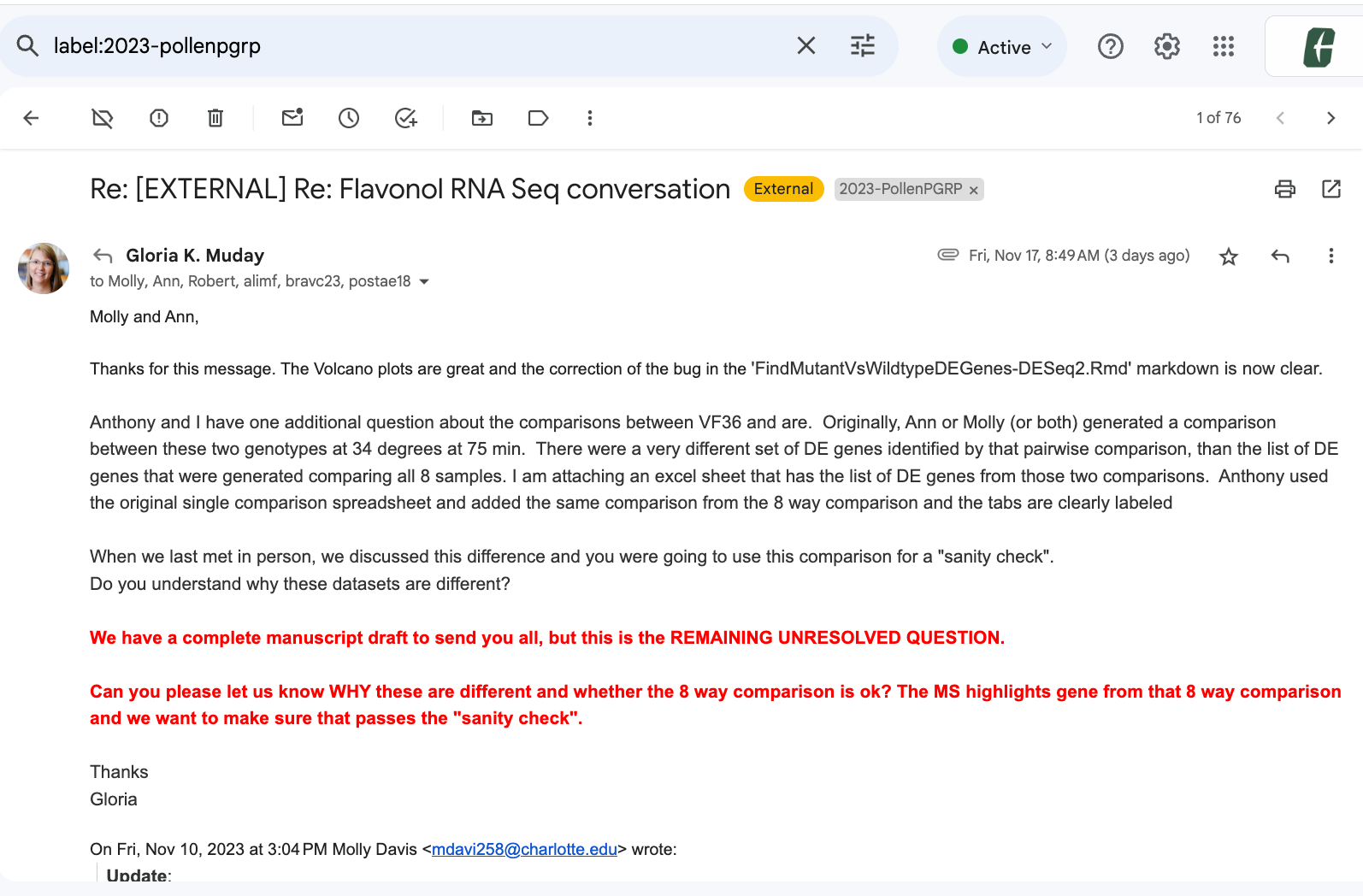Remove the 2023-PollenPGRP label
The height and width of the screenshot is (896, 1363).
pyautogui.click(x=974, y=190)
